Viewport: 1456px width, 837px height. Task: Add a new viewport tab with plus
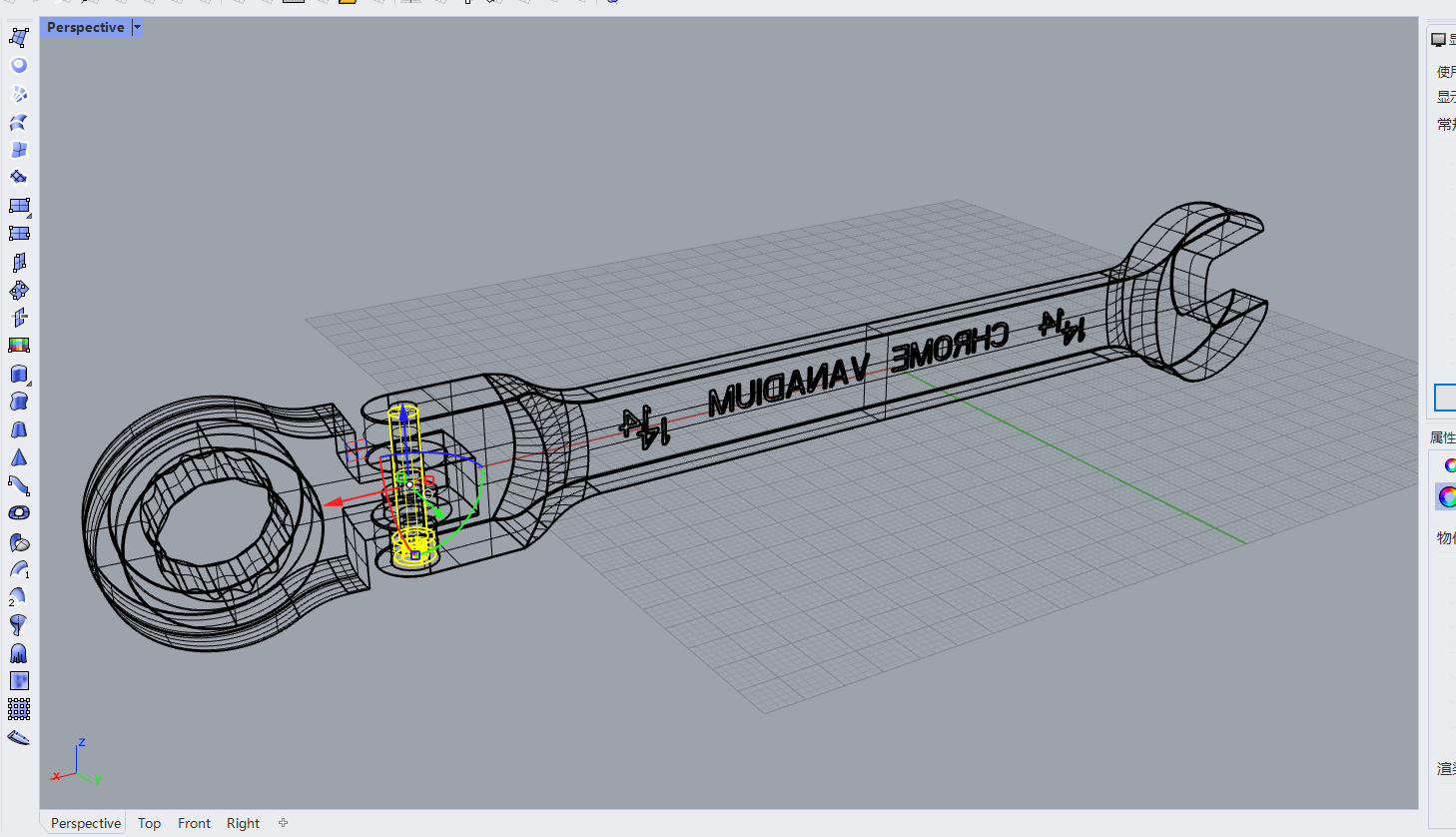click(x=283, y=823)
